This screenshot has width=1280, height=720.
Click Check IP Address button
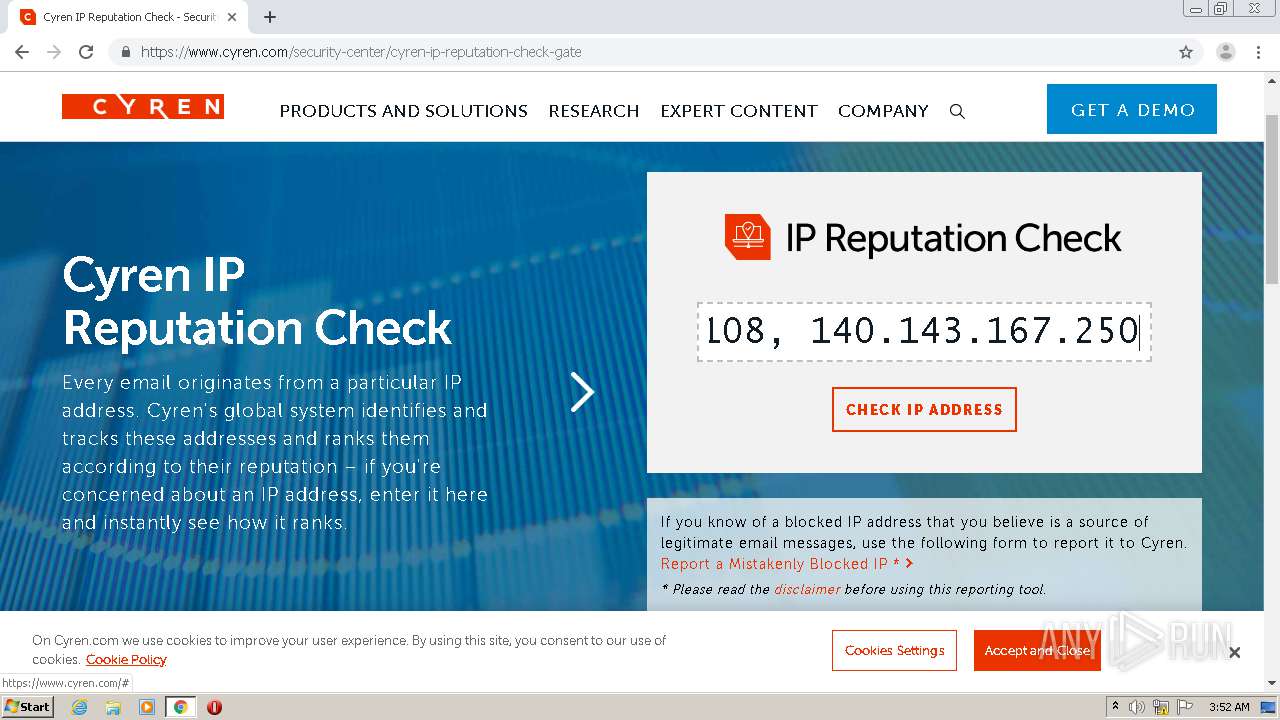tap(924, 410)
